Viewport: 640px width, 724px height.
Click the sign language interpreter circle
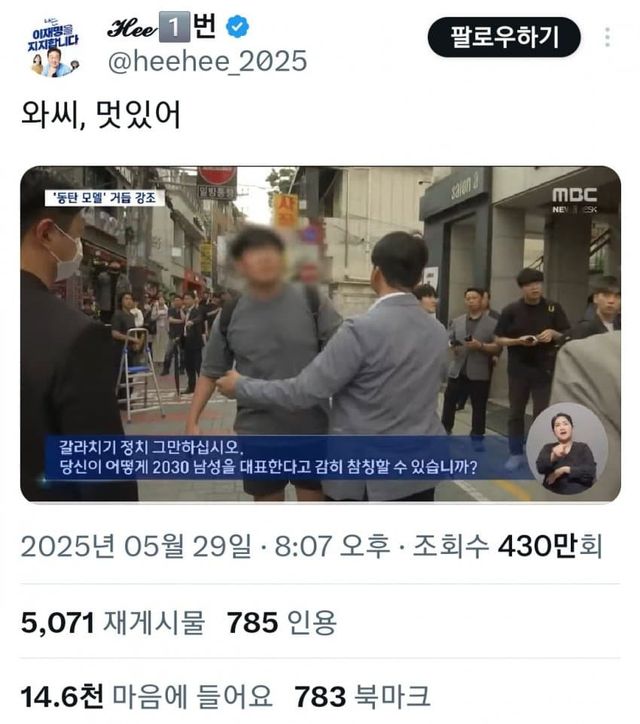tap(567, 448)
